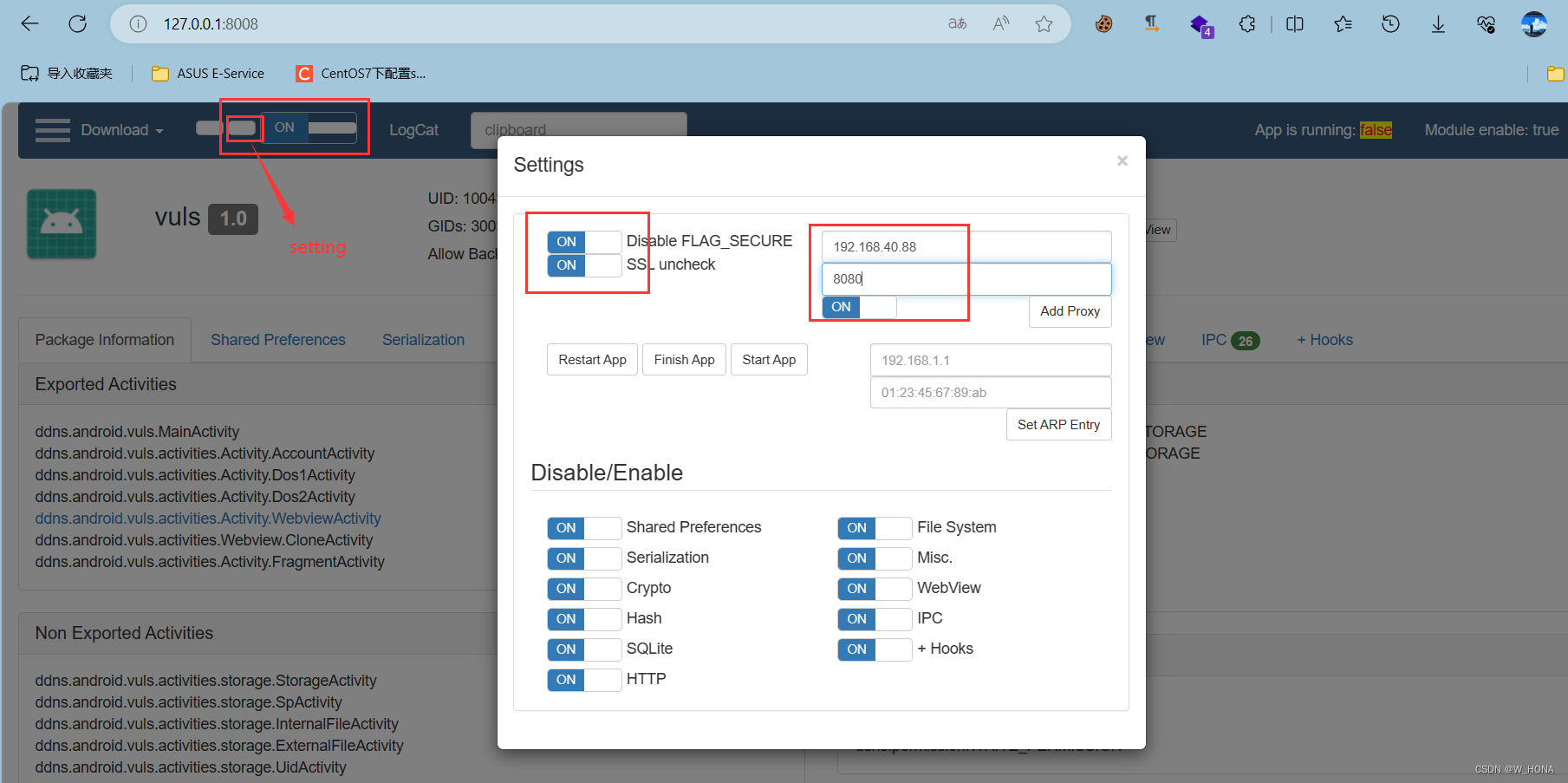Switch to Shared Preferences tab

click(278, 340)
